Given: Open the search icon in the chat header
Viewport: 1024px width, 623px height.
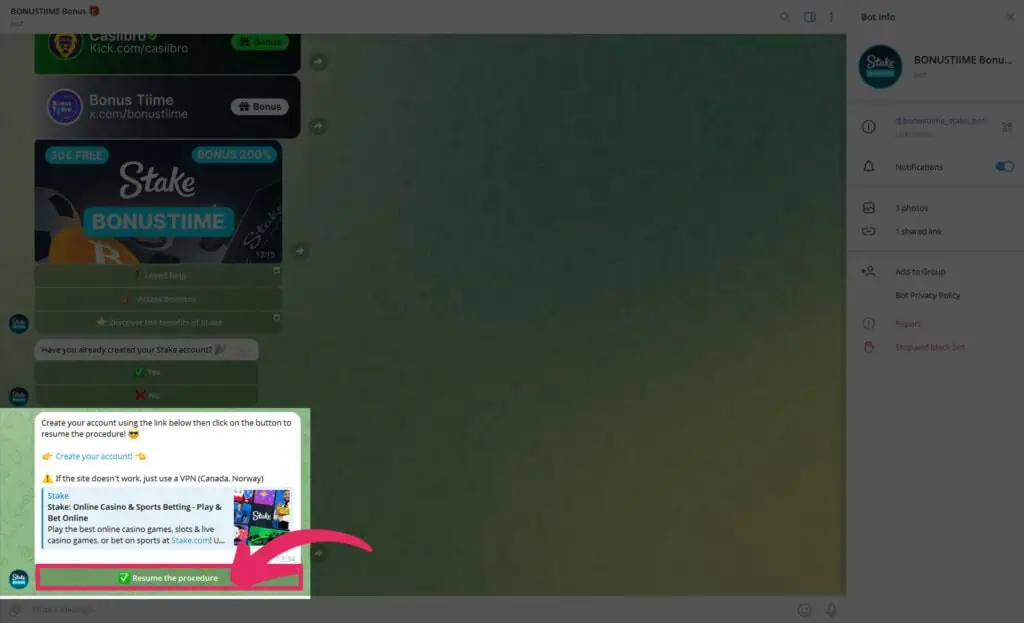Looking at the screenshot, I should [x=786, y=17].
